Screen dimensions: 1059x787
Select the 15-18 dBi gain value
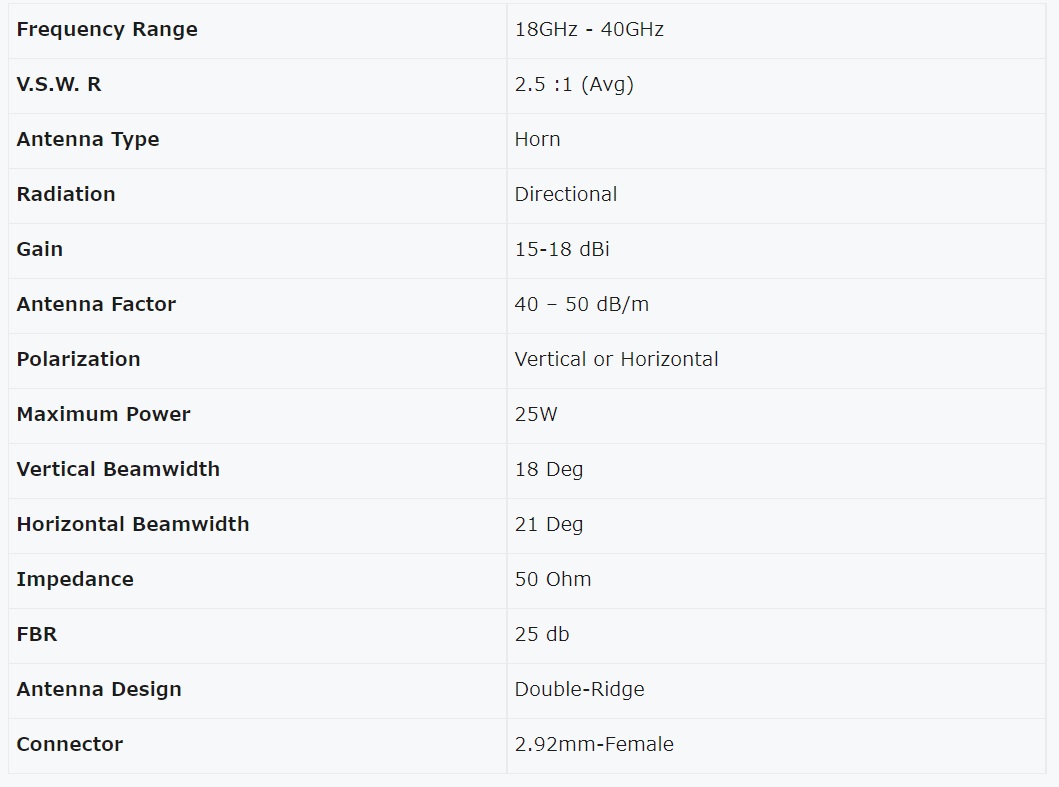click(x=562, y=250)
